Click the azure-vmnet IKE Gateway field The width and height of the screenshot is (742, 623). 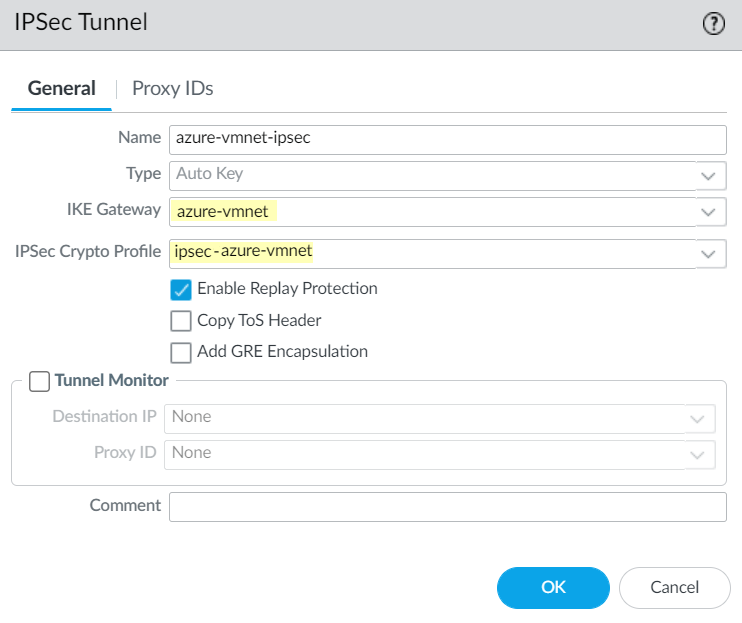pyautogui.click(x=430, y=211)
